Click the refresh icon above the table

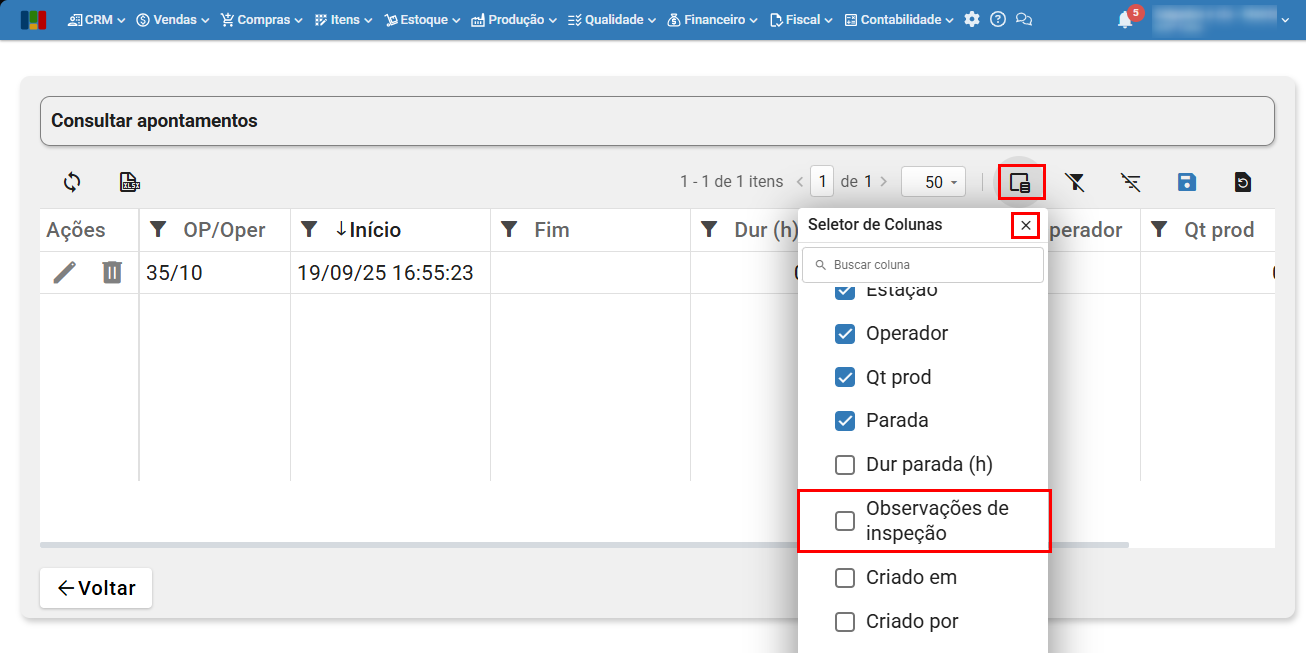(72, 182)
